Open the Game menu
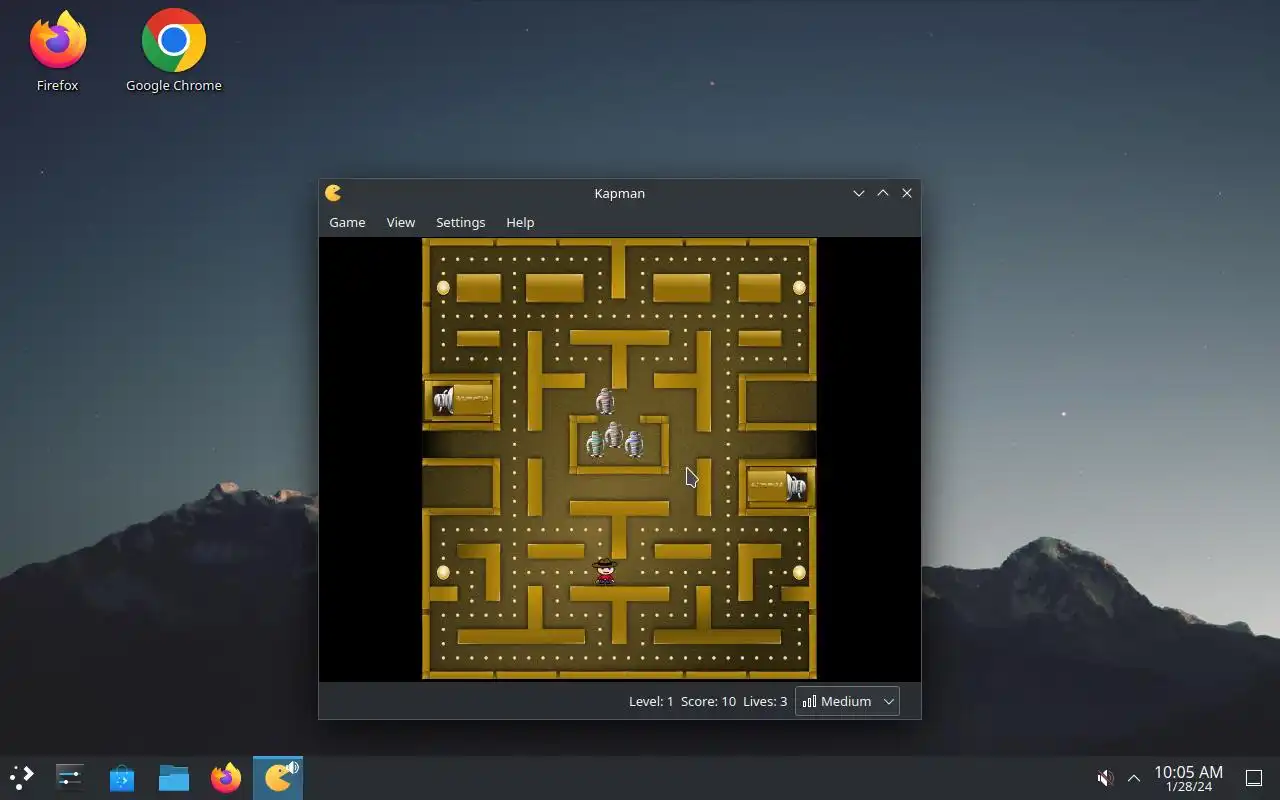The width and height of the screenshot is (1280, 800). pyautogui.click(x=347, y=222)
